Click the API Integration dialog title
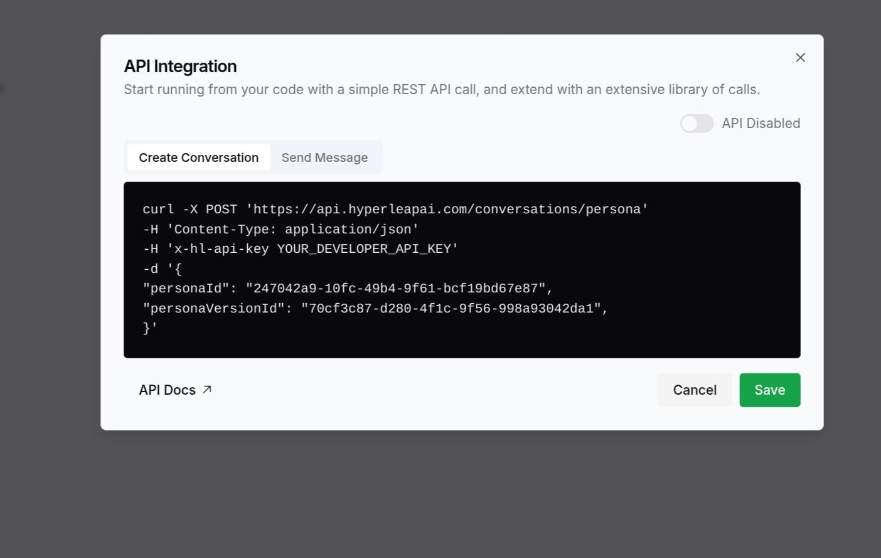This screenshot has width=881, height=558. click(180, 66)
